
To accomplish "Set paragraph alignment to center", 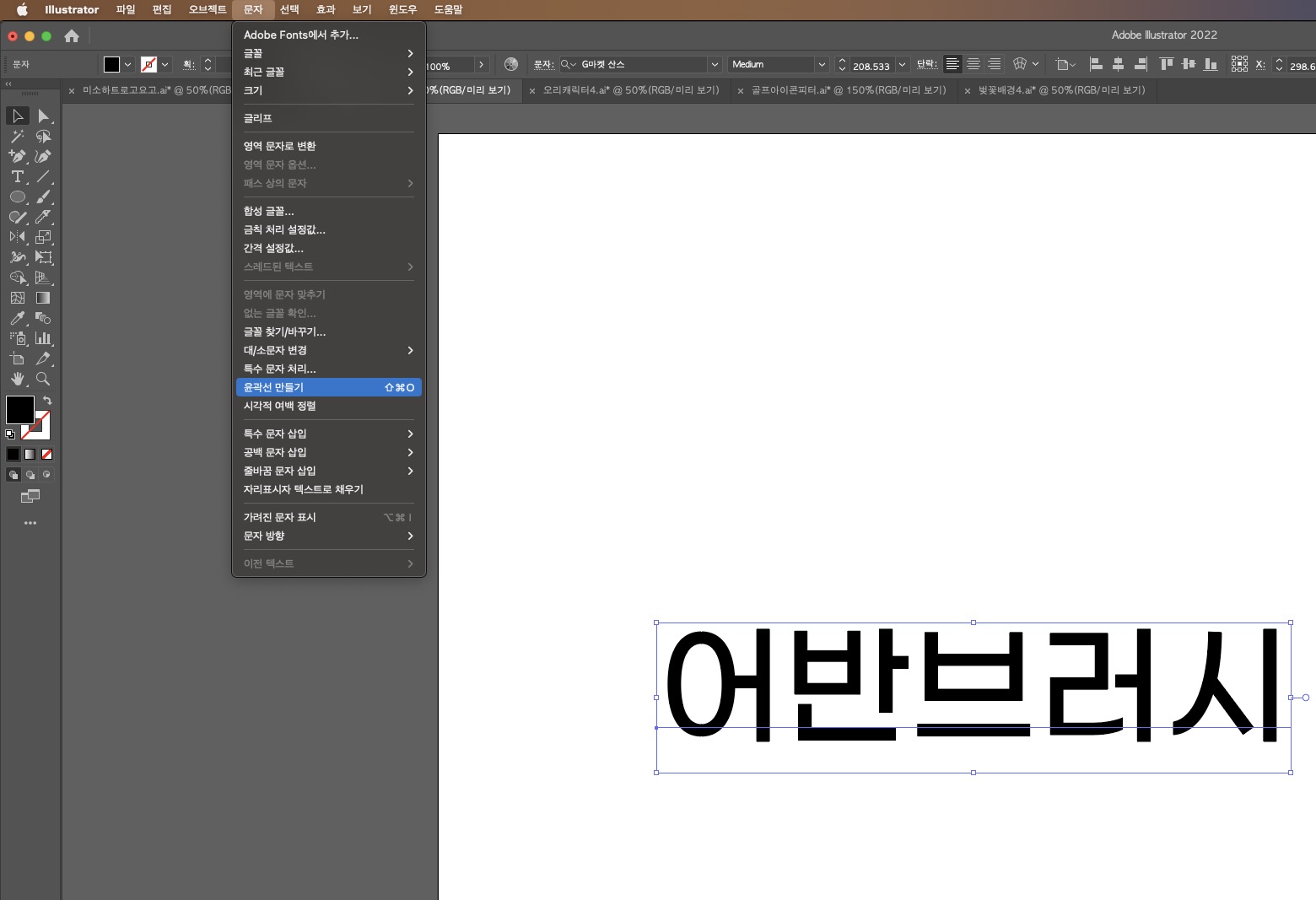I will [x=974, y=64].
